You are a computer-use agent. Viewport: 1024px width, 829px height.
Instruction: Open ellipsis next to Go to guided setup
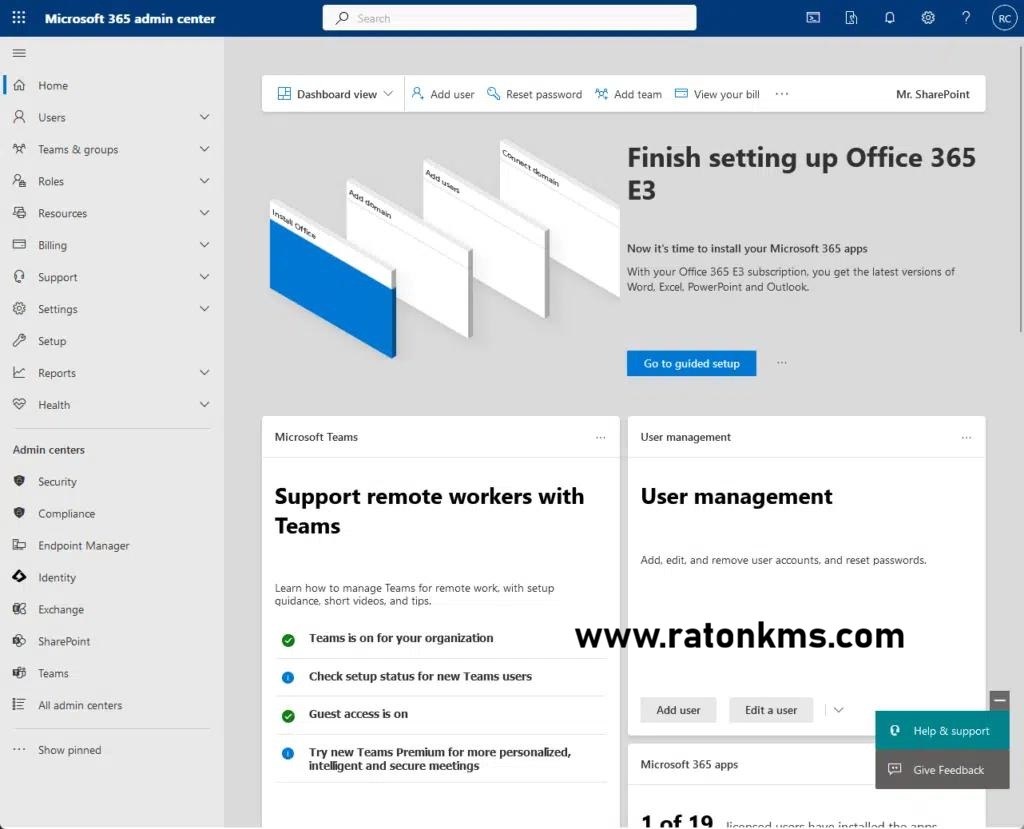[x=782, y=363]
